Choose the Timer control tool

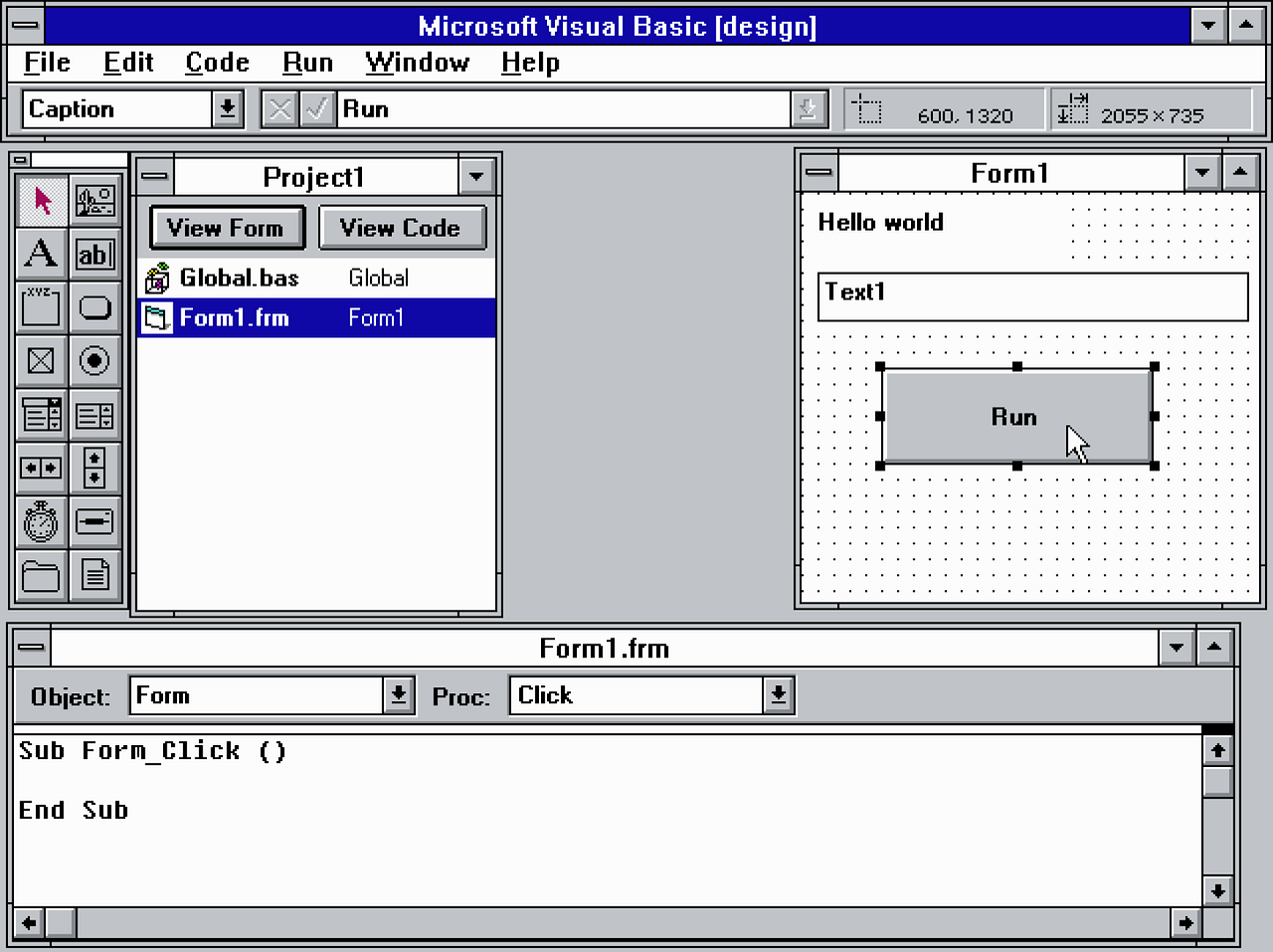pyautogui.click(x=41, y=521)
